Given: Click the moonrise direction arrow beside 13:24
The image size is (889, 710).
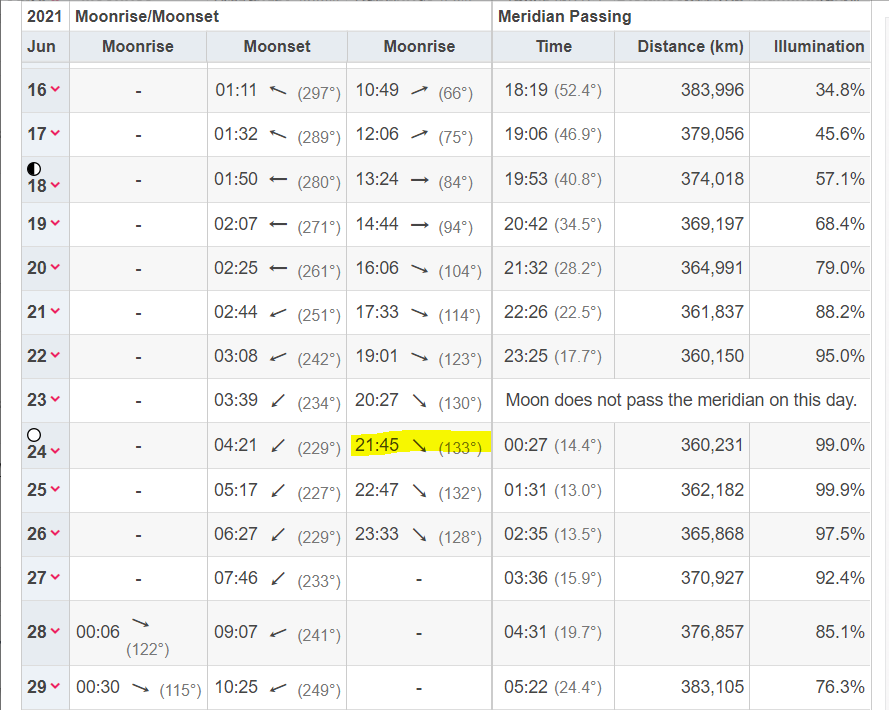Looking at the screenshot, I should (419, 180).
